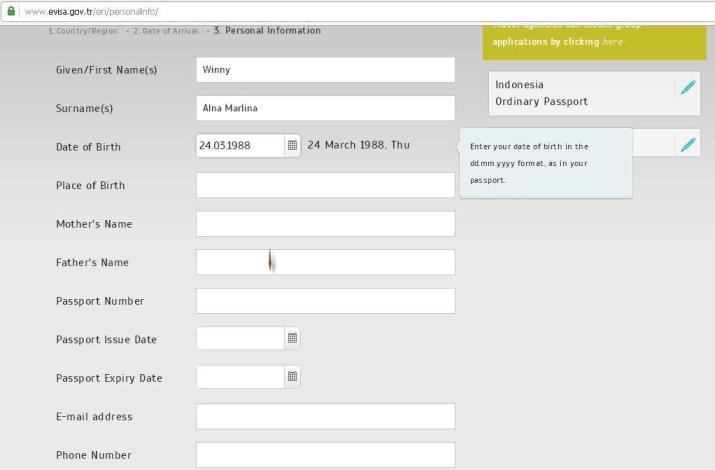Click the browser address bar URL

pos(91,11)
